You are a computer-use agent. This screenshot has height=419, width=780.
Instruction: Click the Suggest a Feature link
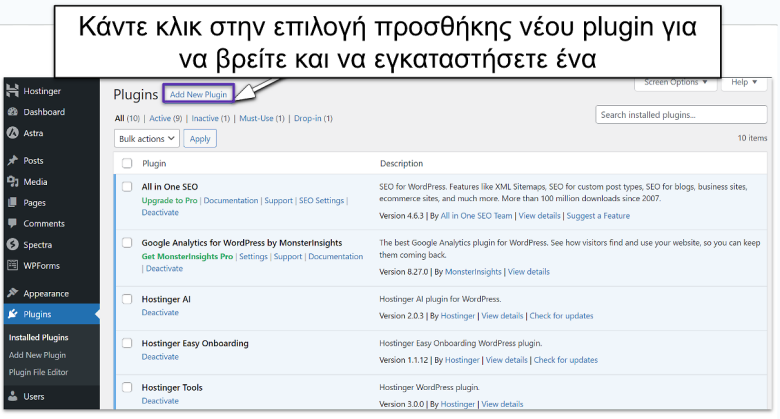598,216
